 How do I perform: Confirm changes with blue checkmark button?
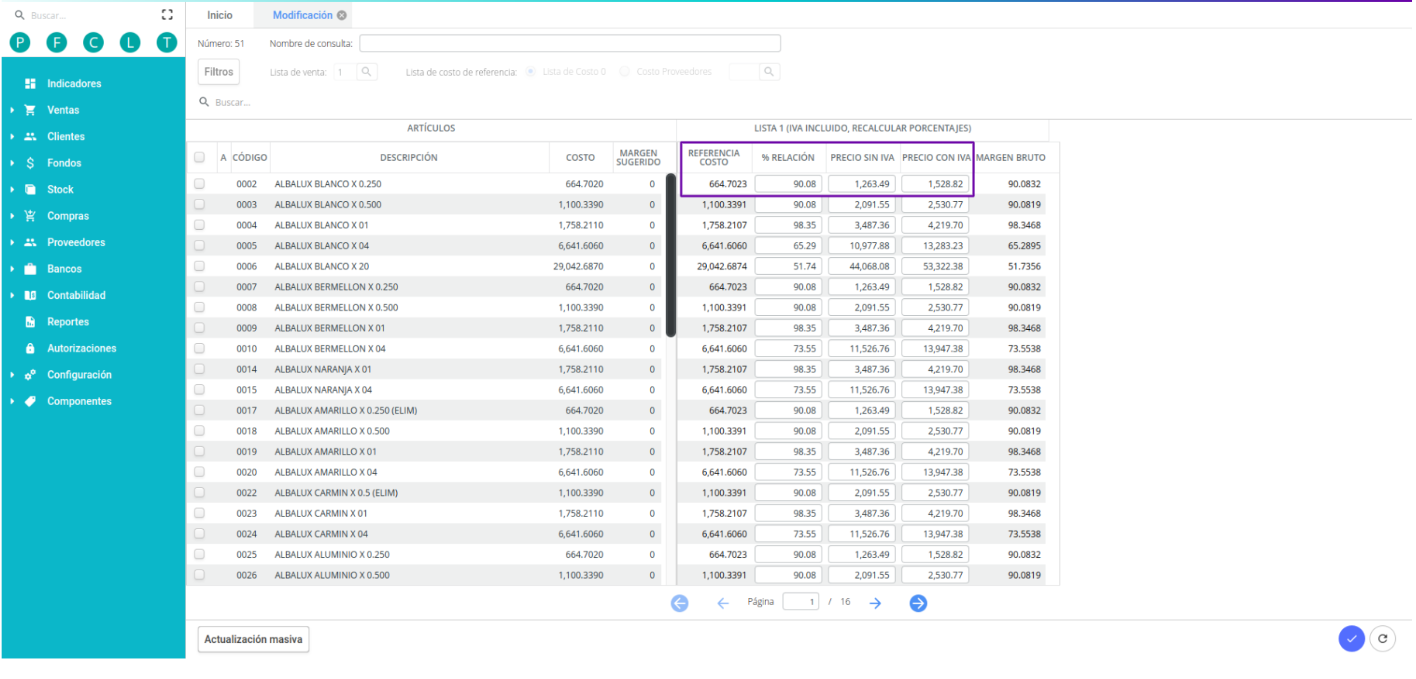pyautogui.click(x=1351, y=638)
